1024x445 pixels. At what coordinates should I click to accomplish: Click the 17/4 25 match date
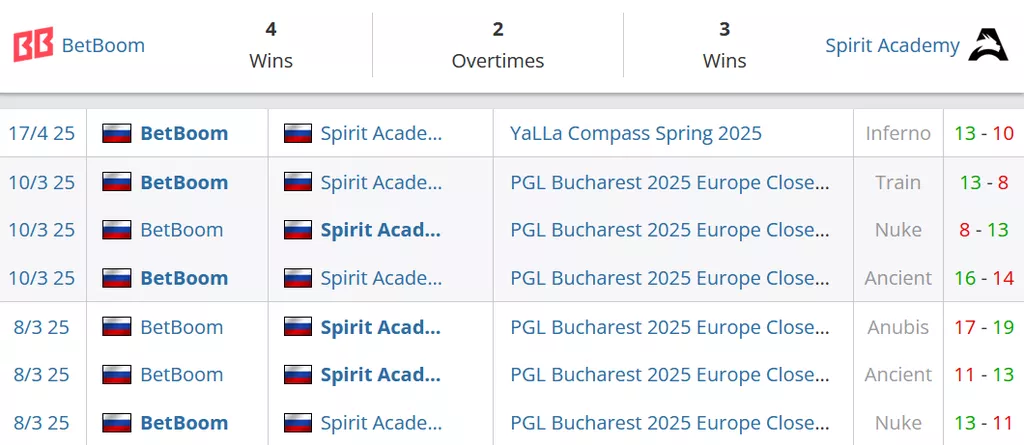42,134
